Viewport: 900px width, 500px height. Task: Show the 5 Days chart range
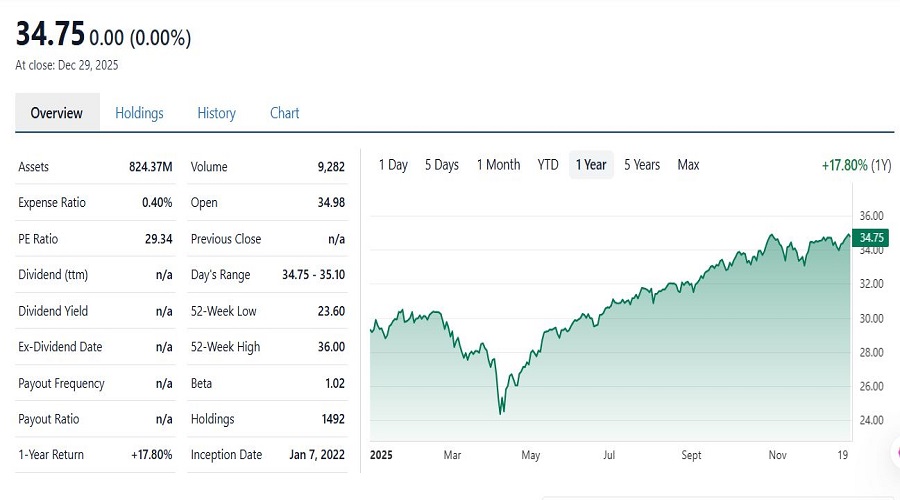tap(441, 165)
